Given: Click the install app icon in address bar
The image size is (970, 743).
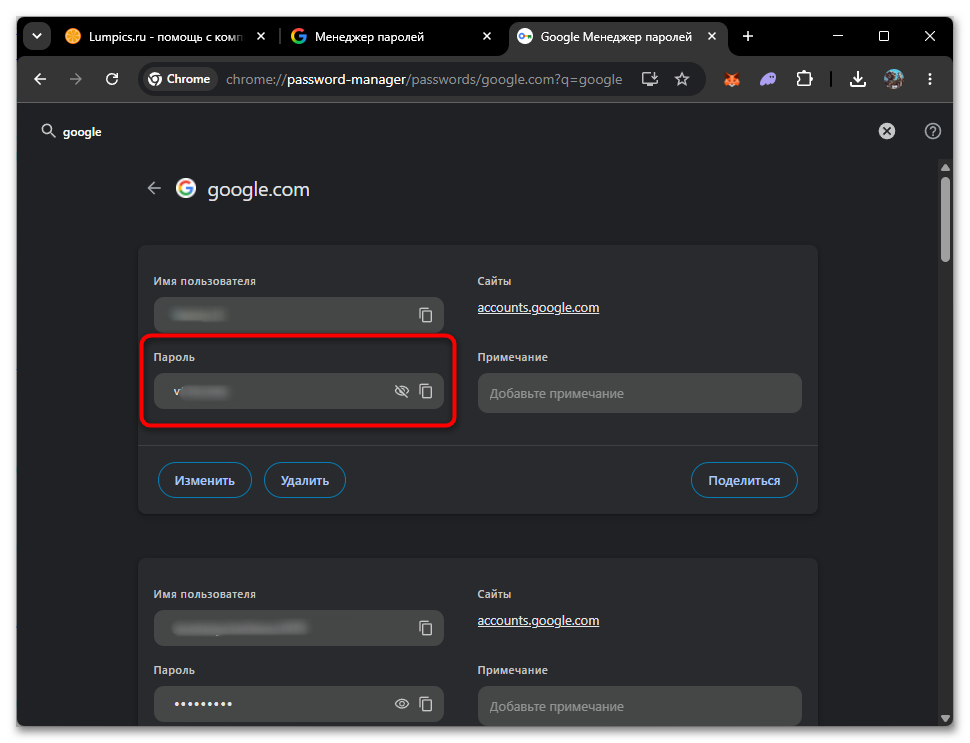Looking at the screenshot, I should click(x=650, y=79).
